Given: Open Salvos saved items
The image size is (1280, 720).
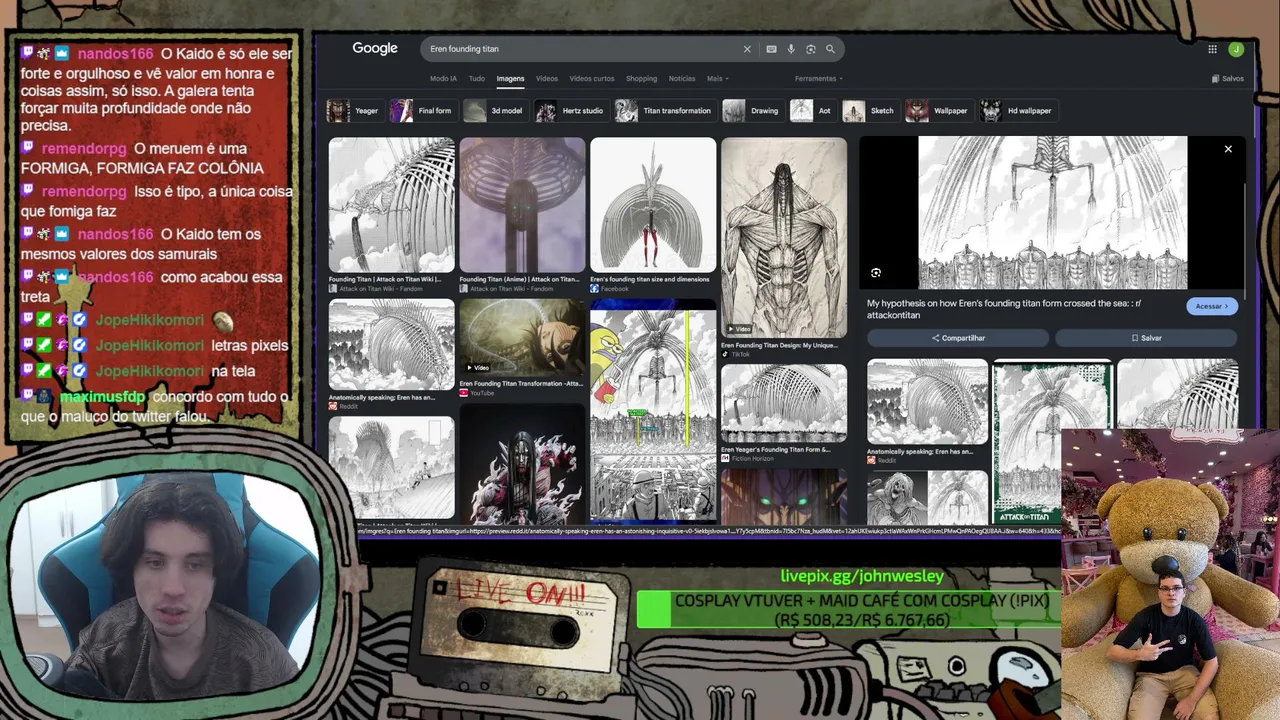Looking at the screenshot, I should click(x=1228, y=79).
